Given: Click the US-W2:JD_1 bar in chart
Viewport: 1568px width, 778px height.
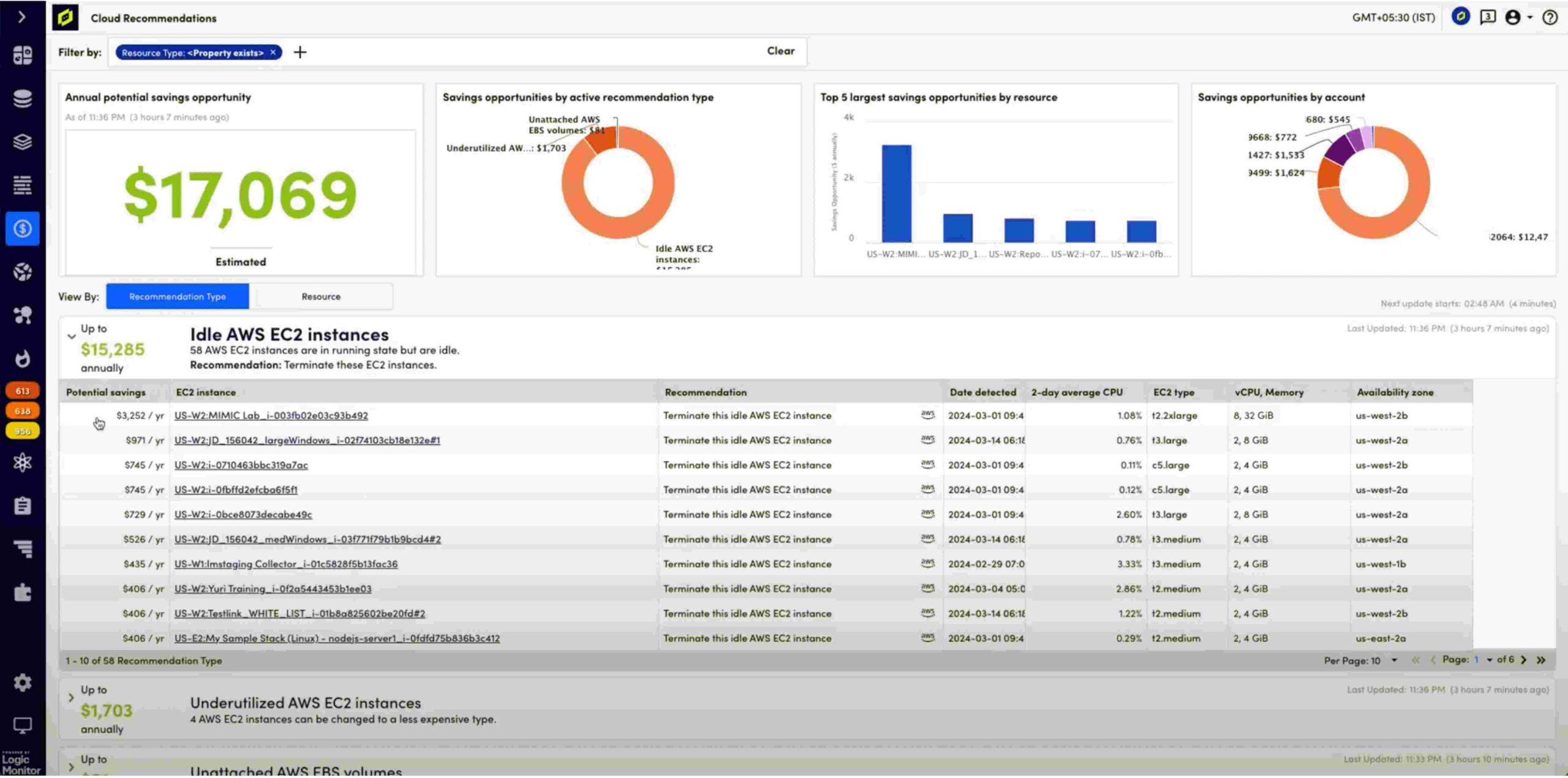Looking at the screenshot, I should click(x=958, y=228).
